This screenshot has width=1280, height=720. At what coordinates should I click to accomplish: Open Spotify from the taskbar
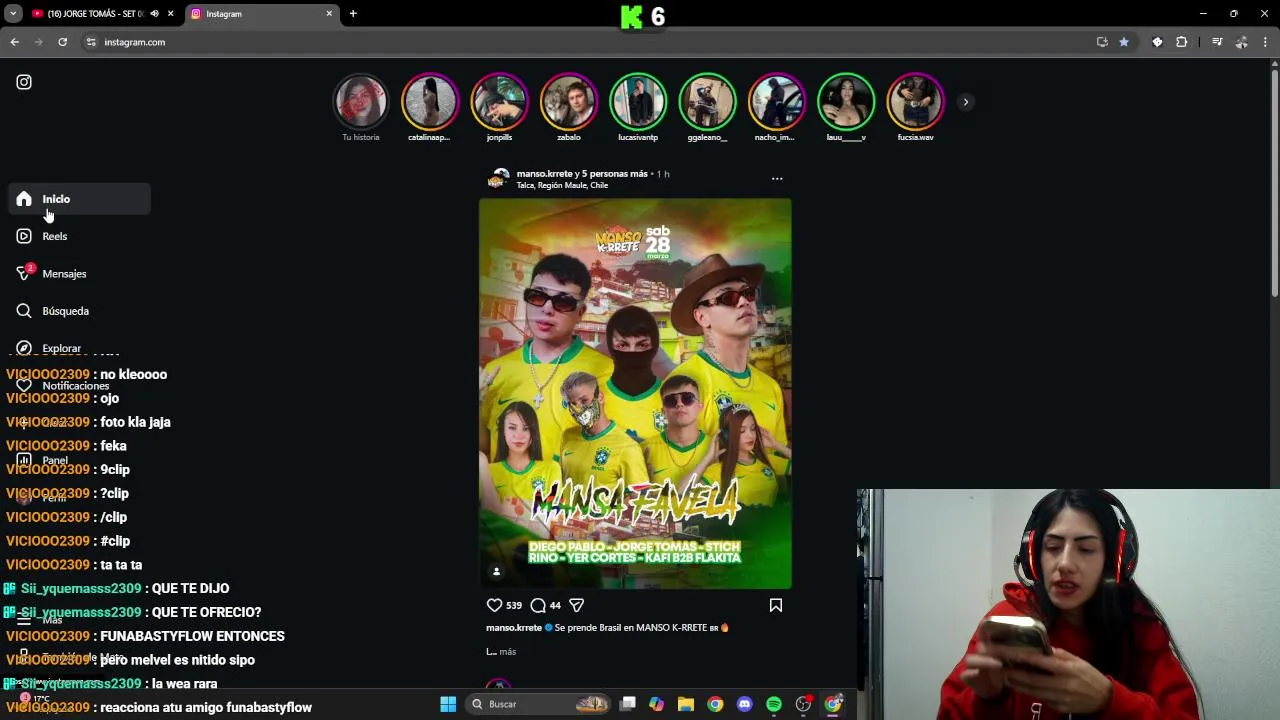point(774,704)
